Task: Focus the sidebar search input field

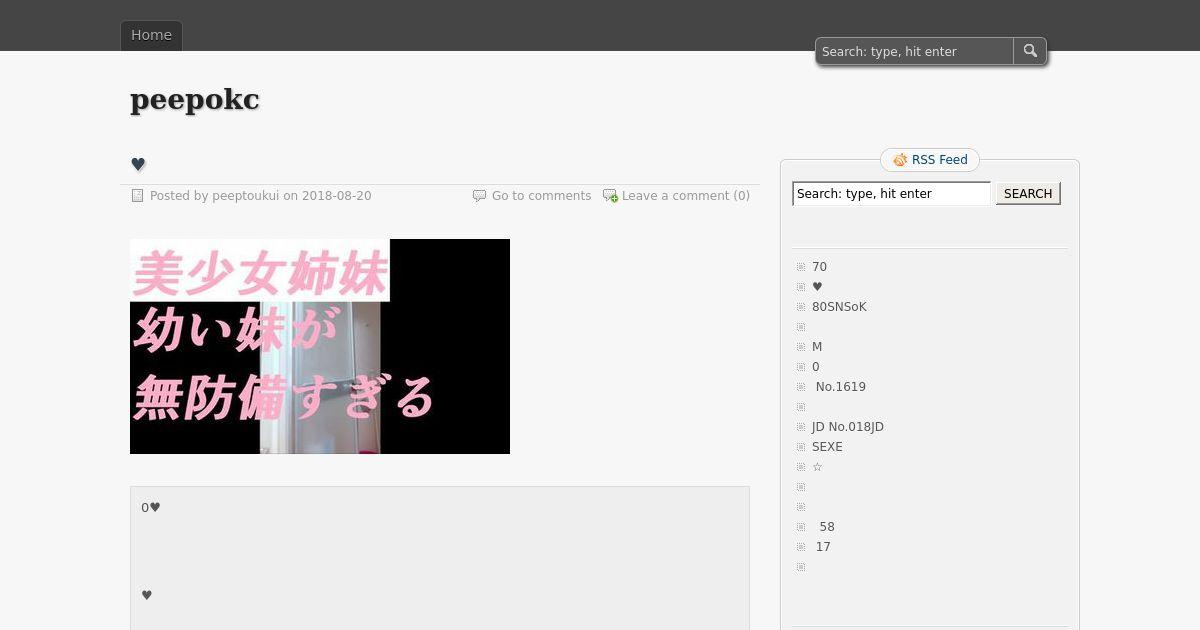Action: point(891,194)
